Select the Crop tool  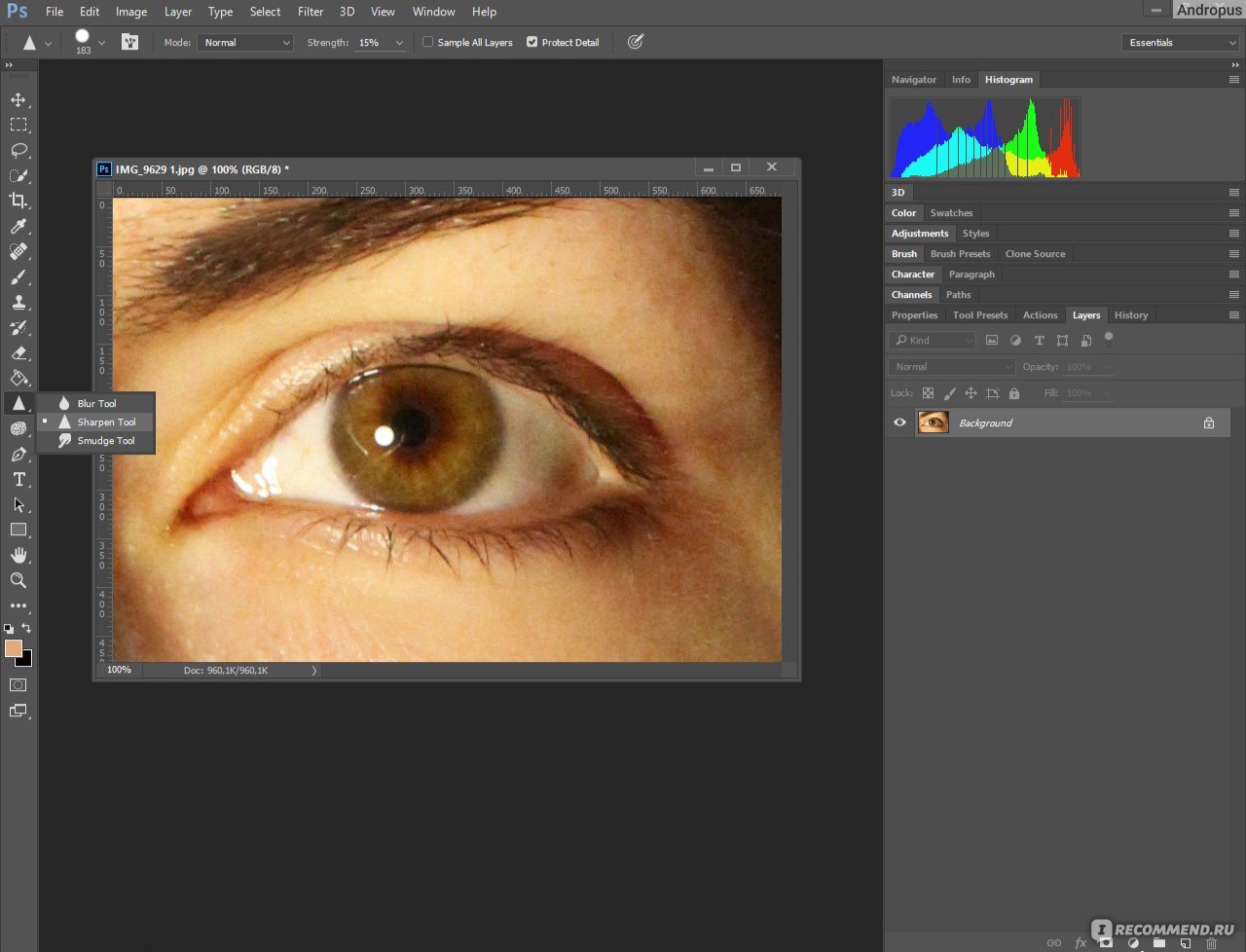(x=18, y=201)
